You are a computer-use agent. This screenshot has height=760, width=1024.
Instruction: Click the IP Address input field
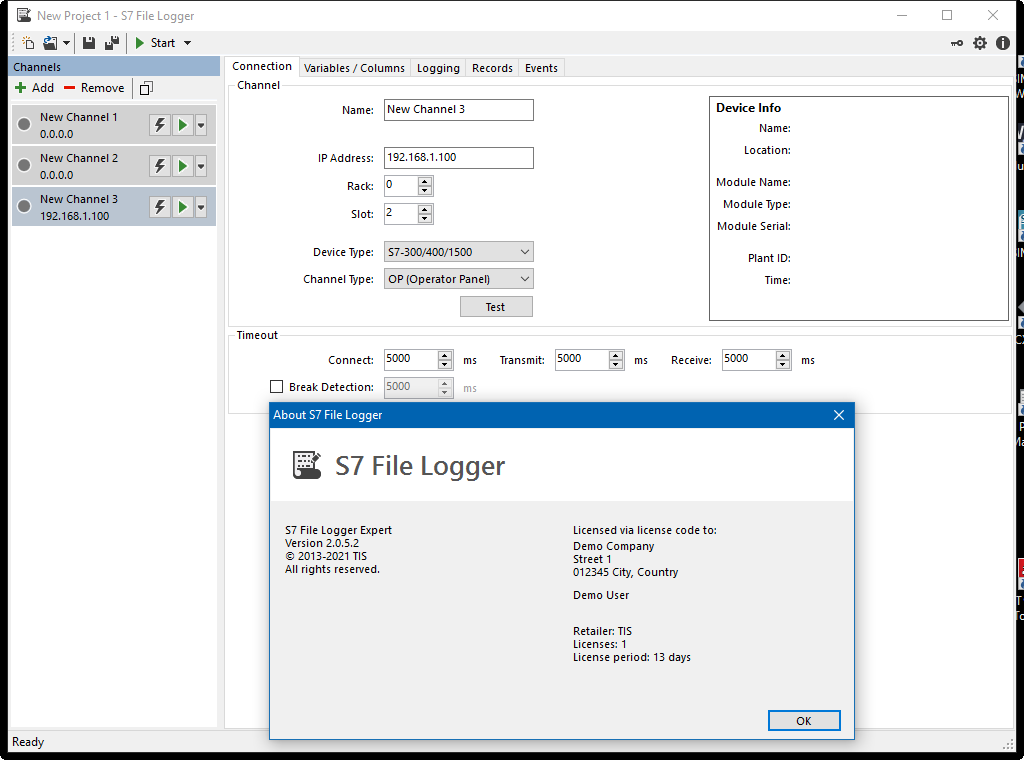point(458,157)
